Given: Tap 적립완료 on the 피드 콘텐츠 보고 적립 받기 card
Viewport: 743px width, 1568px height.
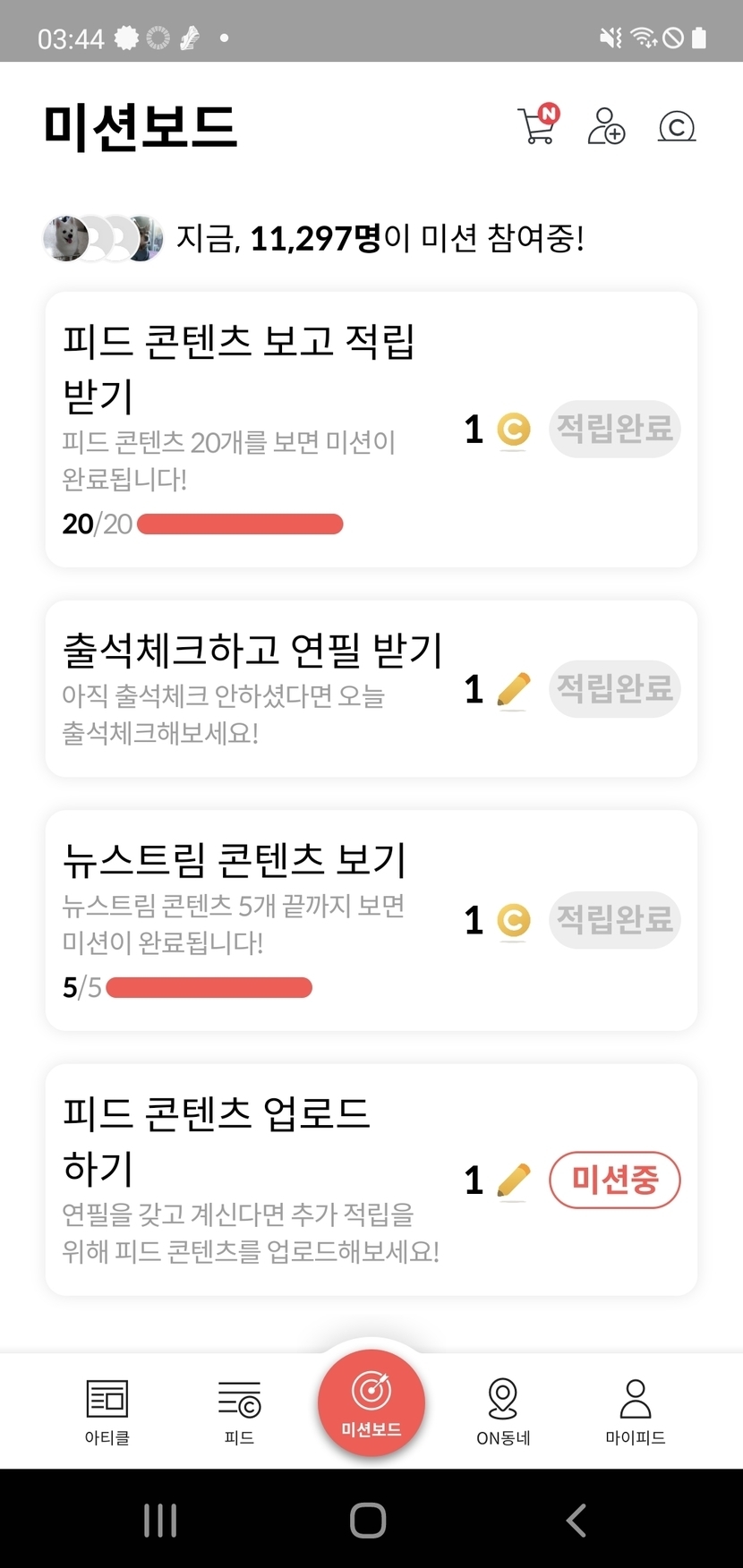Looking at the screenshot, I should (x=615, y=429).
